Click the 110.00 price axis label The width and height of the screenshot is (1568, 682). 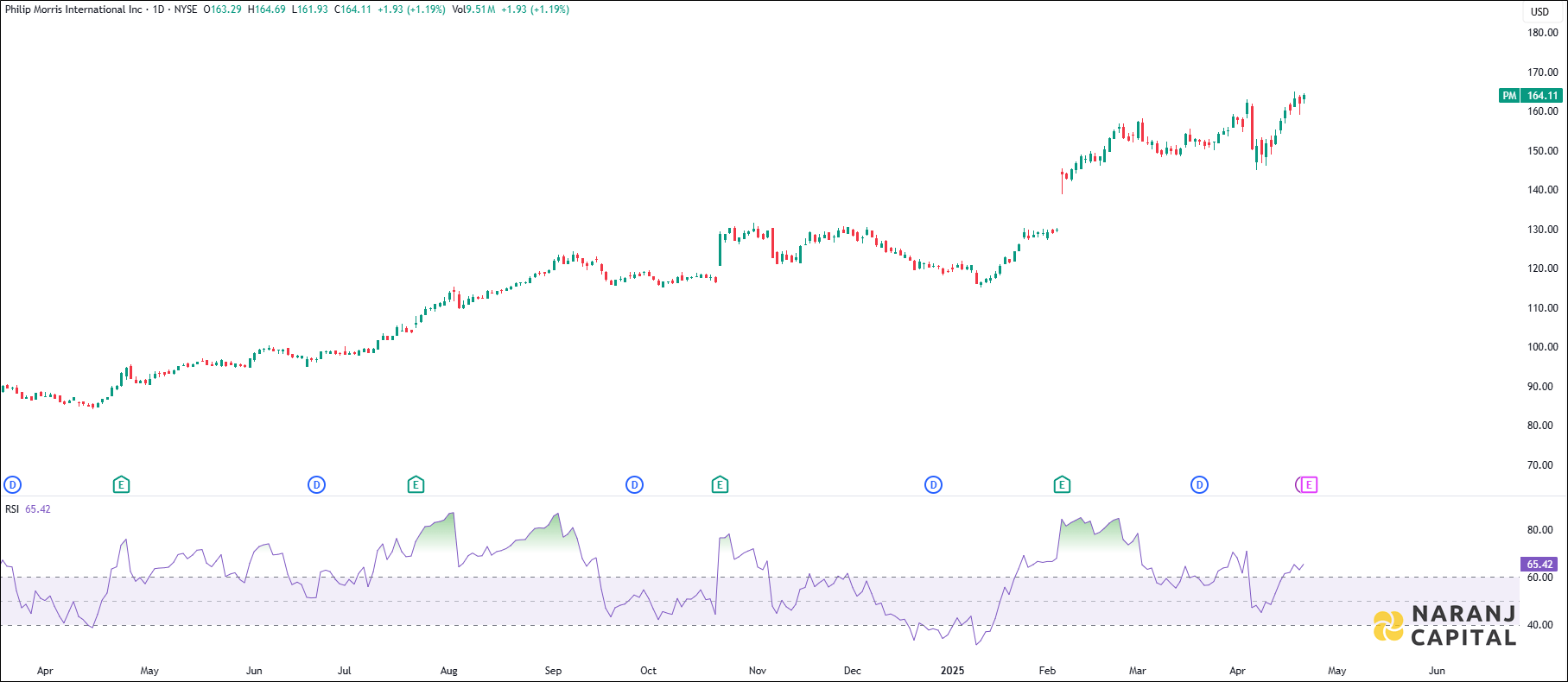click(x=1543, y=308)
